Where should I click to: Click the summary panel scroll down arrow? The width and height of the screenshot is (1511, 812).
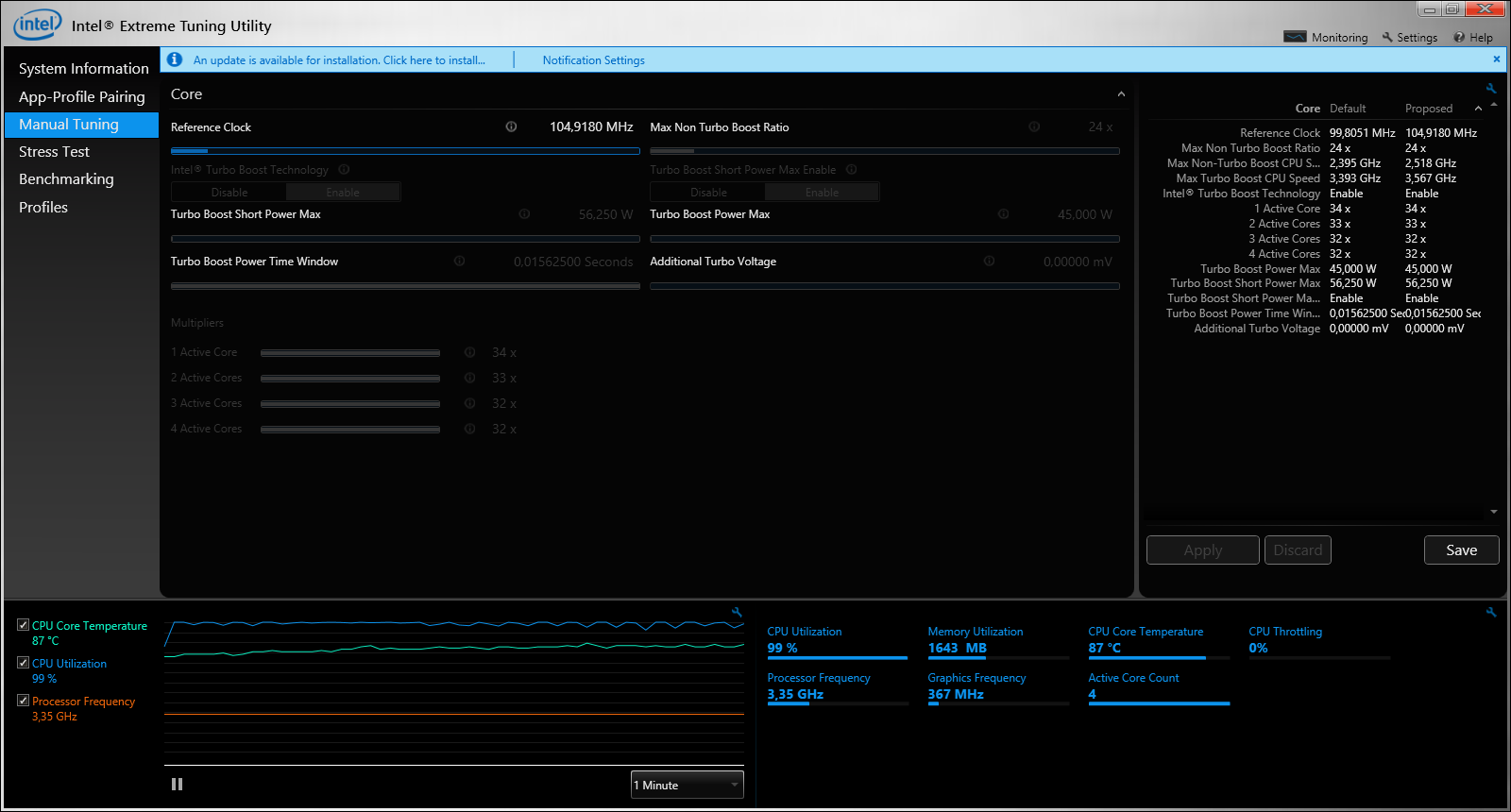click(x=1494, y=512)
